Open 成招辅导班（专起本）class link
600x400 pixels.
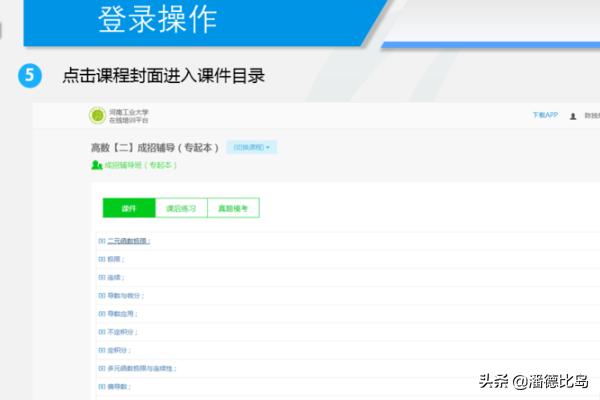(140, 165)
